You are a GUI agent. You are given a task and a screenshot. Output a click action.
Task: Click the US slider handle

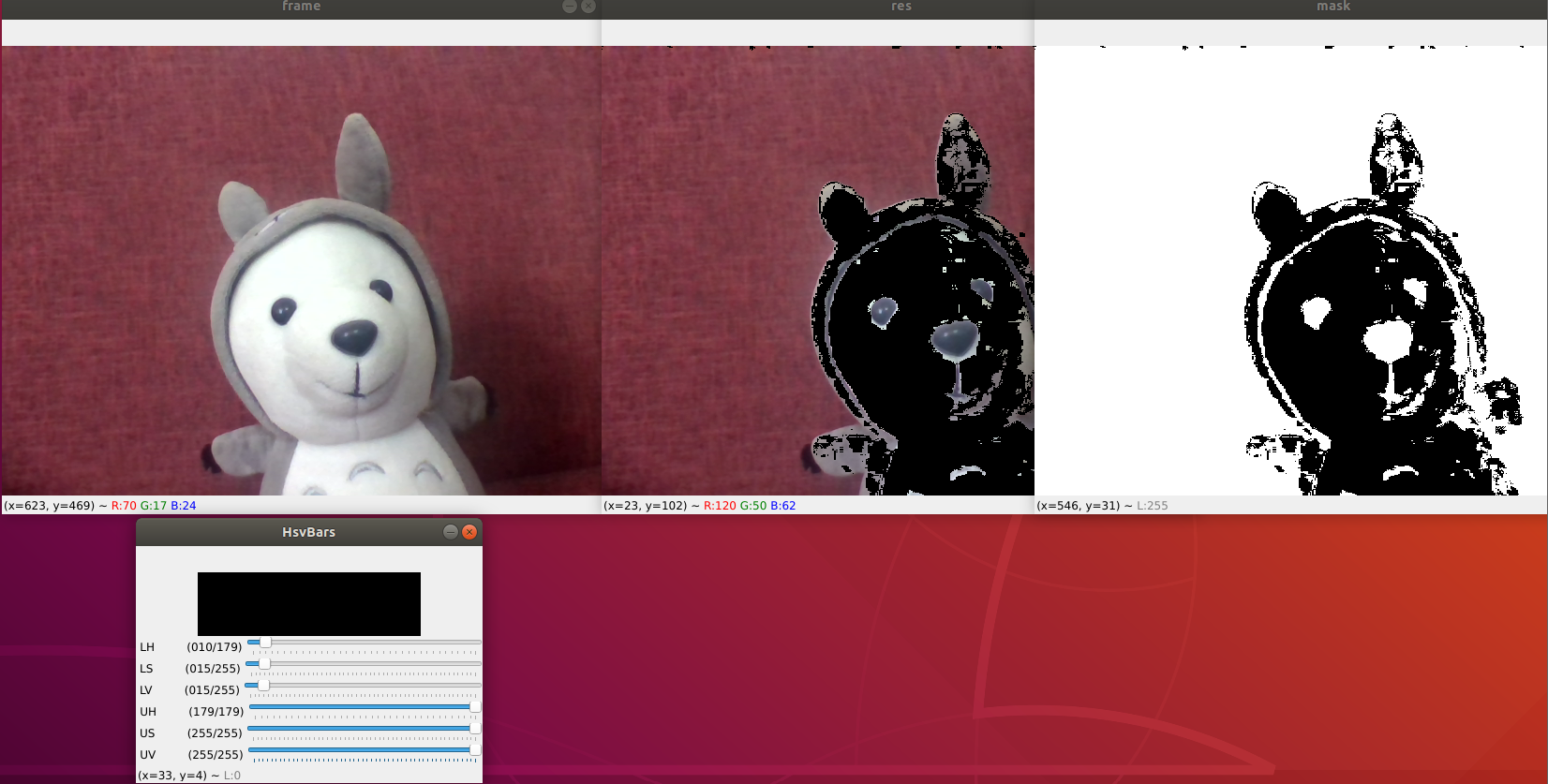[475, 729]
